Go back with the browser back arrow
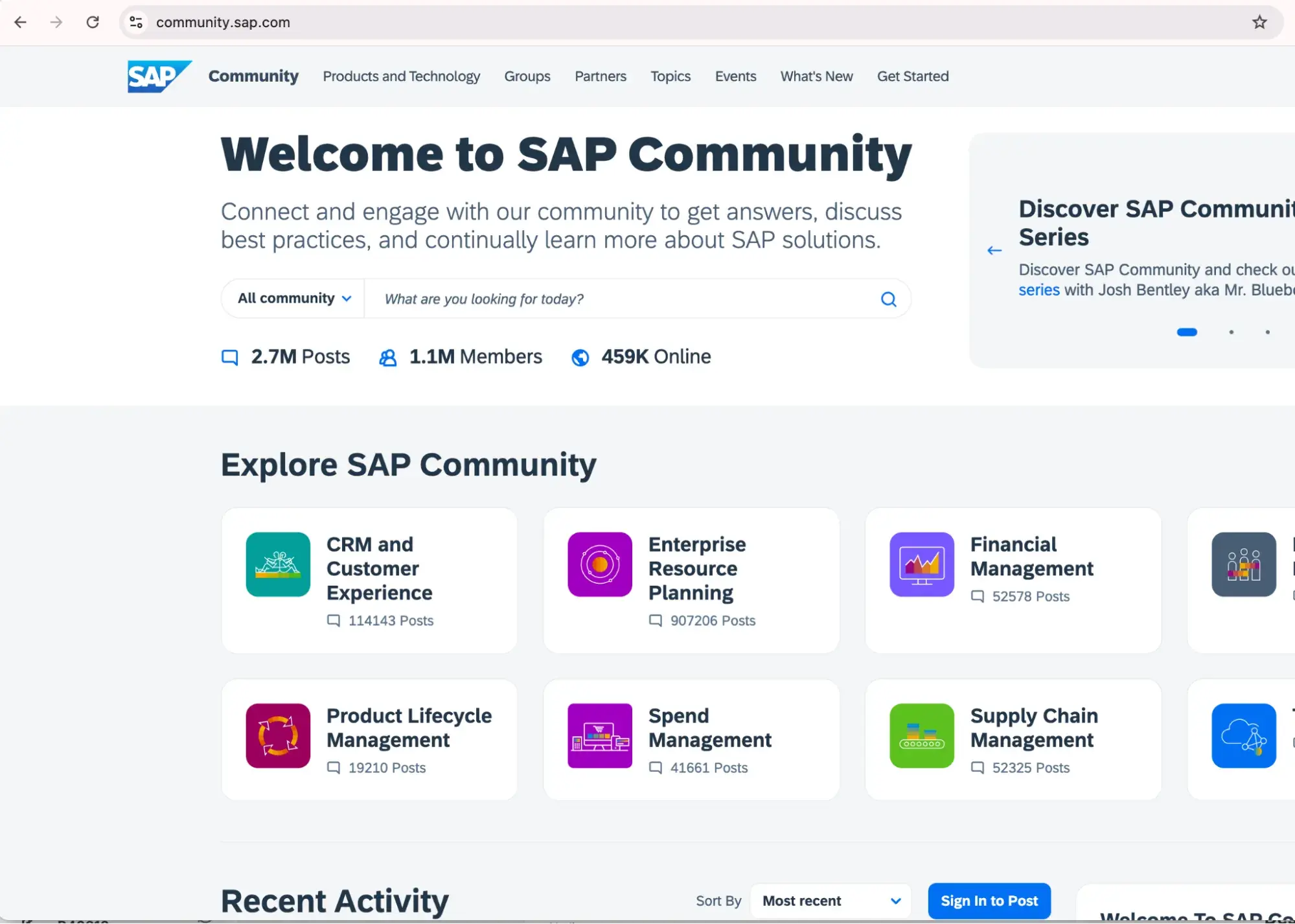 point(21,22)
